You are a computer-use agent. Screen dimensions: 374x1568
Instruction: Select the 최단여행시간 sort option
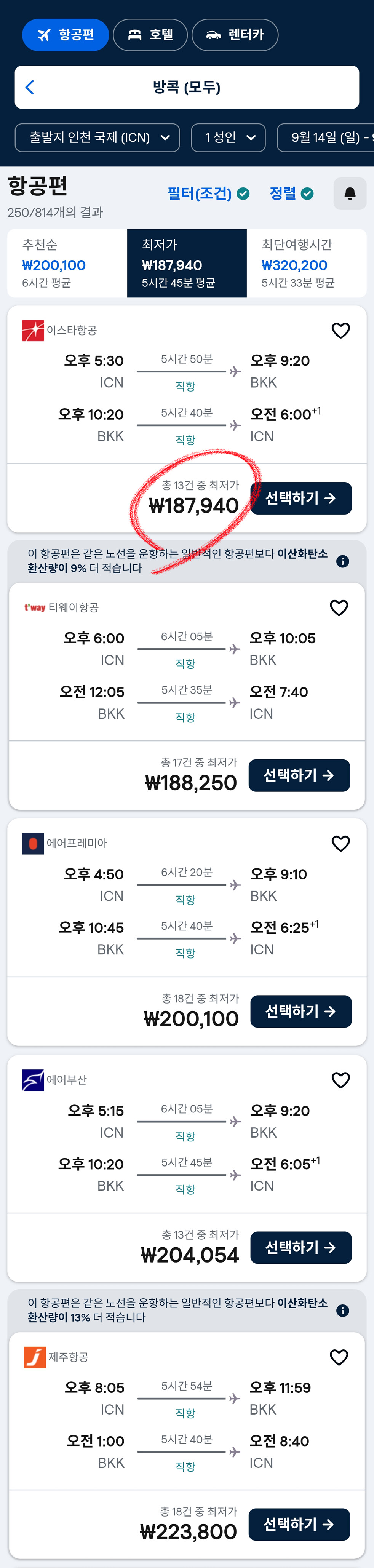306,264
